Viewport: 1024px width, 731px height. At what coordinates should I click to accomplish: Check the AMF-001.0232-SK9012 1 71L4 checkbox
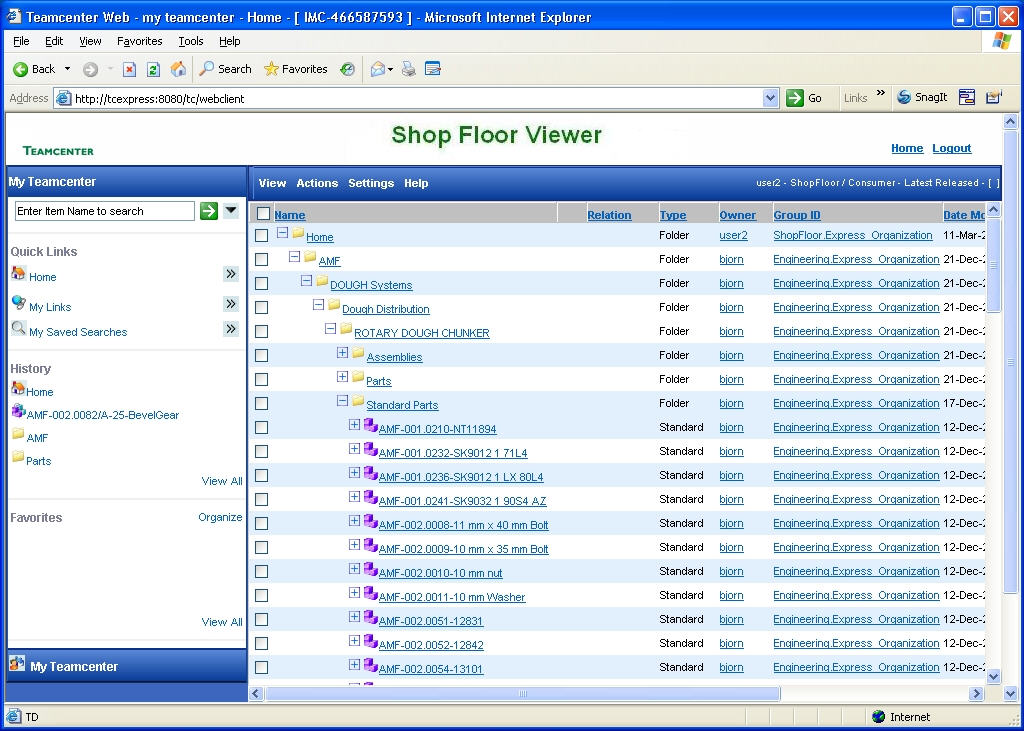click(261, 451)
